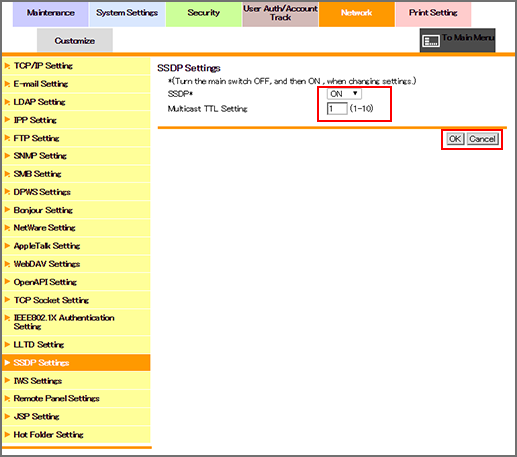Click the Cancel button
517x457 pixels.
482,139
